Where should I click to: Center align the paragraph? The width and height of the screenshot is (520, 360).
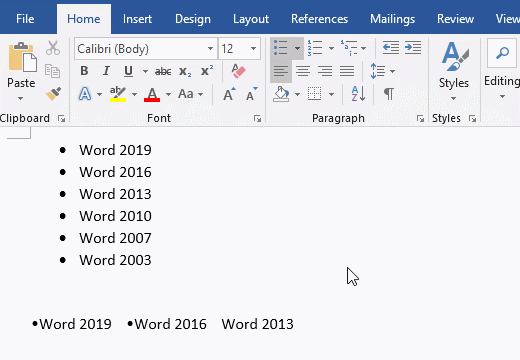coord(303,71)
